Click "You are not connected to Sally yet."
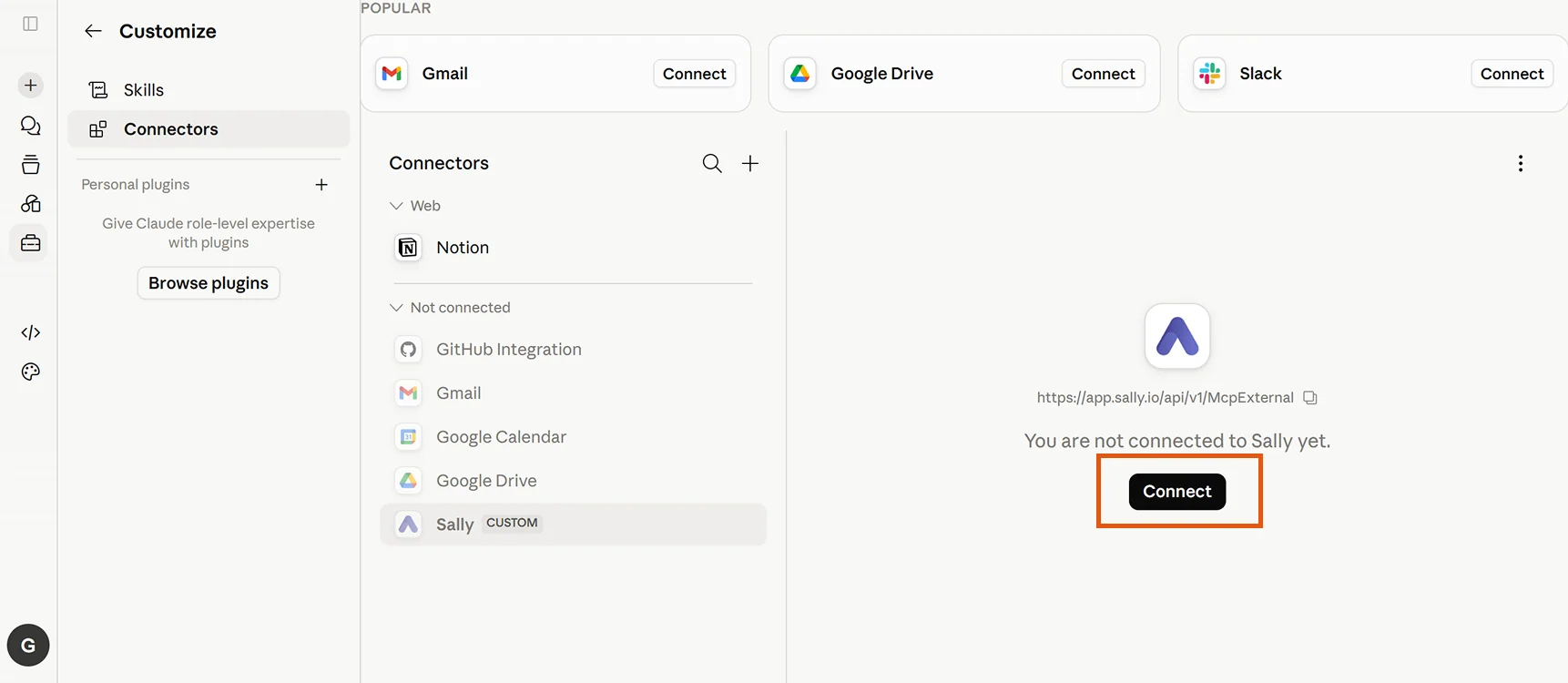 (1177, 442)
